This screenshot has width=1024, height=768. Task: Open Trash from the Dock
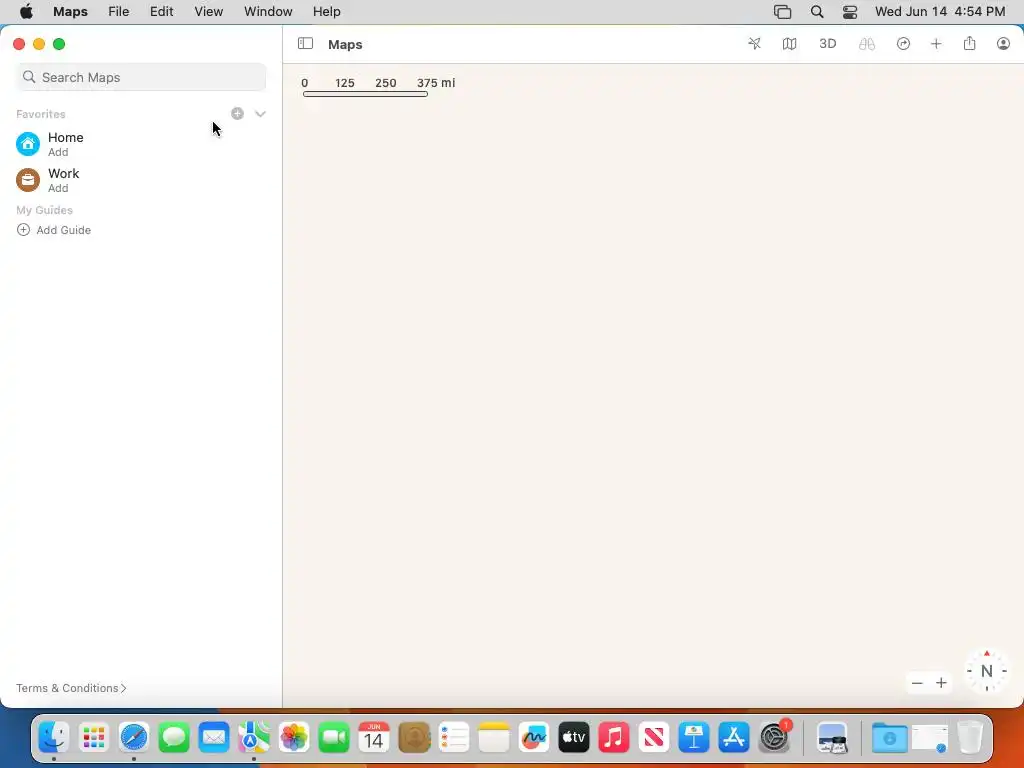(970, 738)
